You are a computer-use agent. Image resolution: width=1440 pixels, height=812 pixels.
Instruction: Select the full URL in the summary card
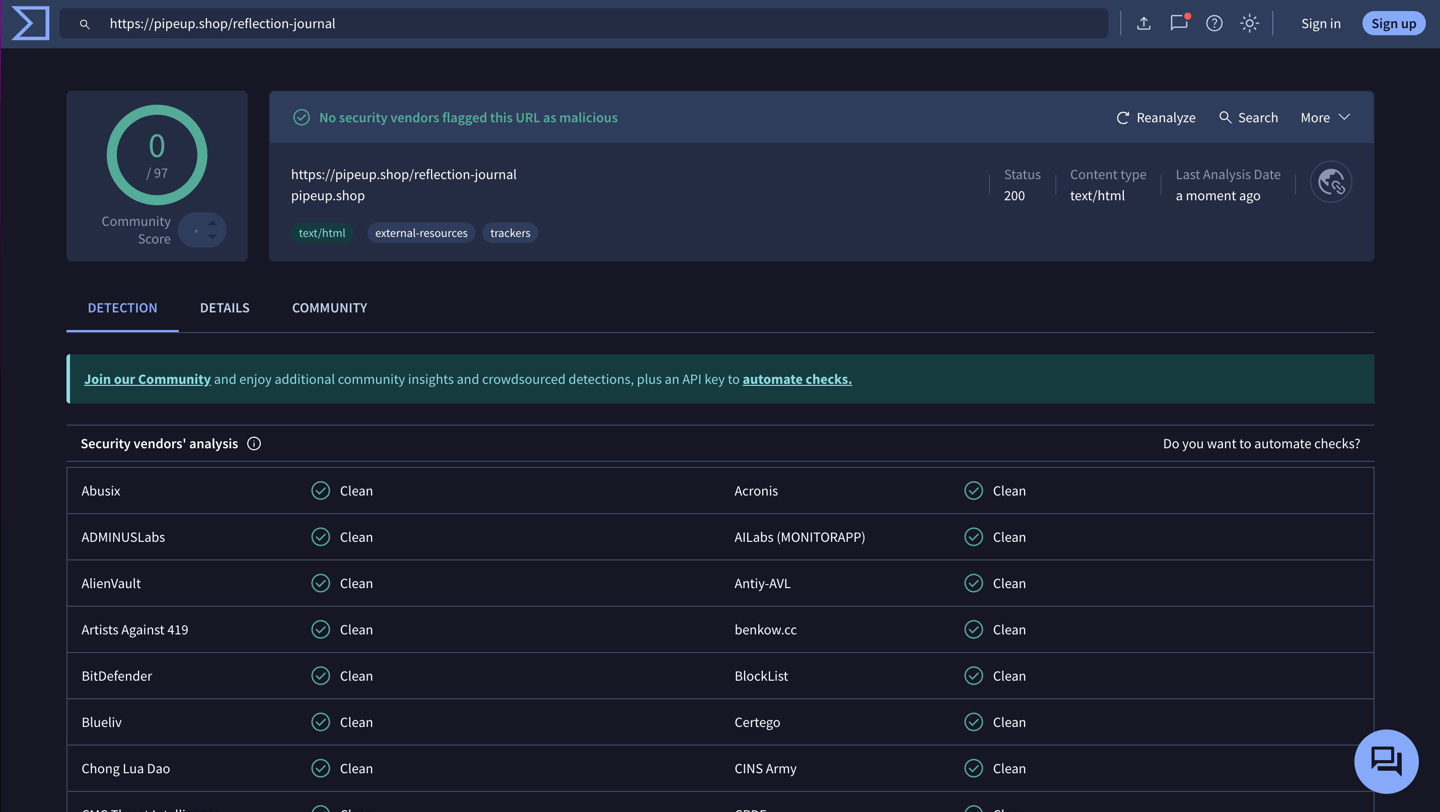[x=404, y=174]
